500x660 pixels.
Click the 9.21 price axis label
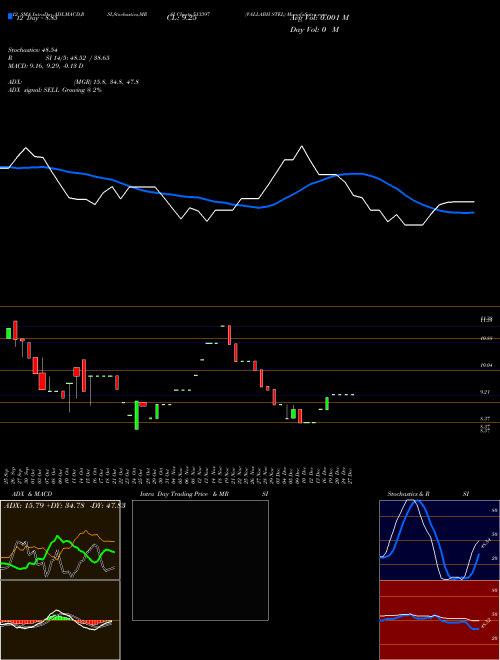point(485,392)
